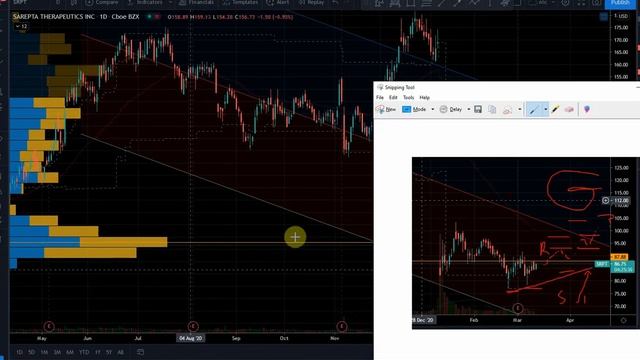Click the Alert button in chart toolbar
This screenshot has width=640, height=360.
[278, 2]
